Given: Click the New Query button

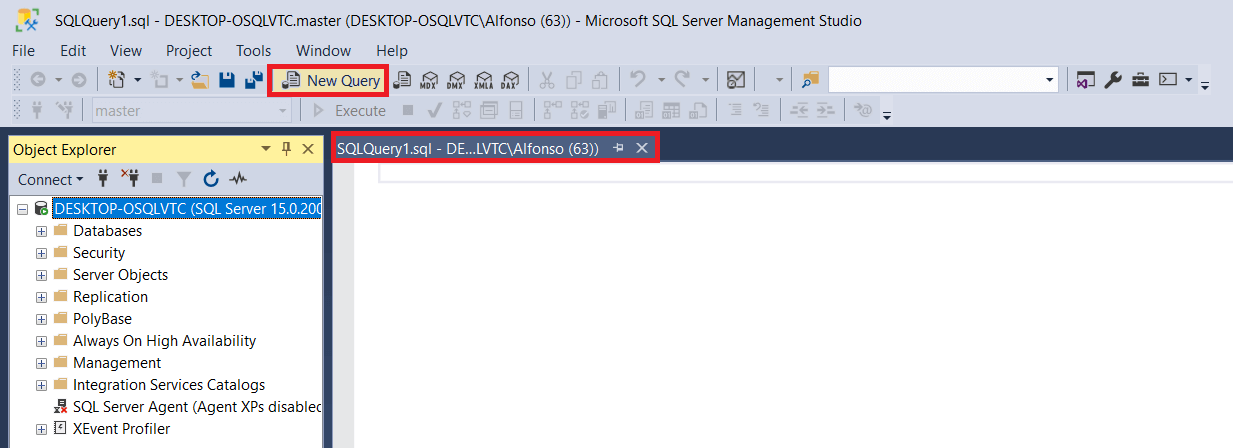Looking at the screenshot, I should (329, 80).
